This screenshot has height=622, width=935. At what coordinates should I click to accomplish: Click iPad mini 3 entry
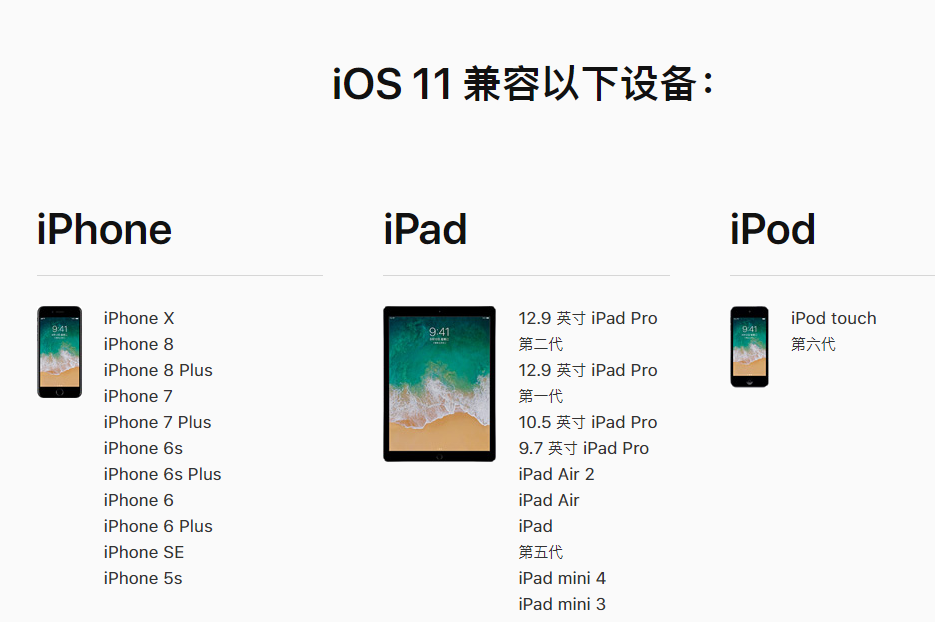click(562, 604)
